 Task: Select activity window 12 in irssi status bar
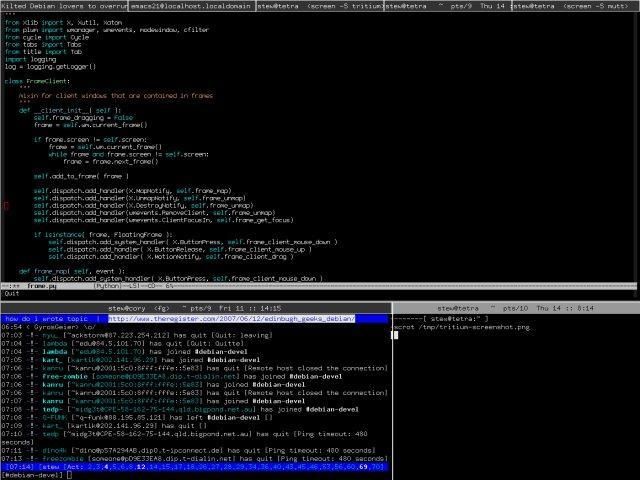point(141,467)
